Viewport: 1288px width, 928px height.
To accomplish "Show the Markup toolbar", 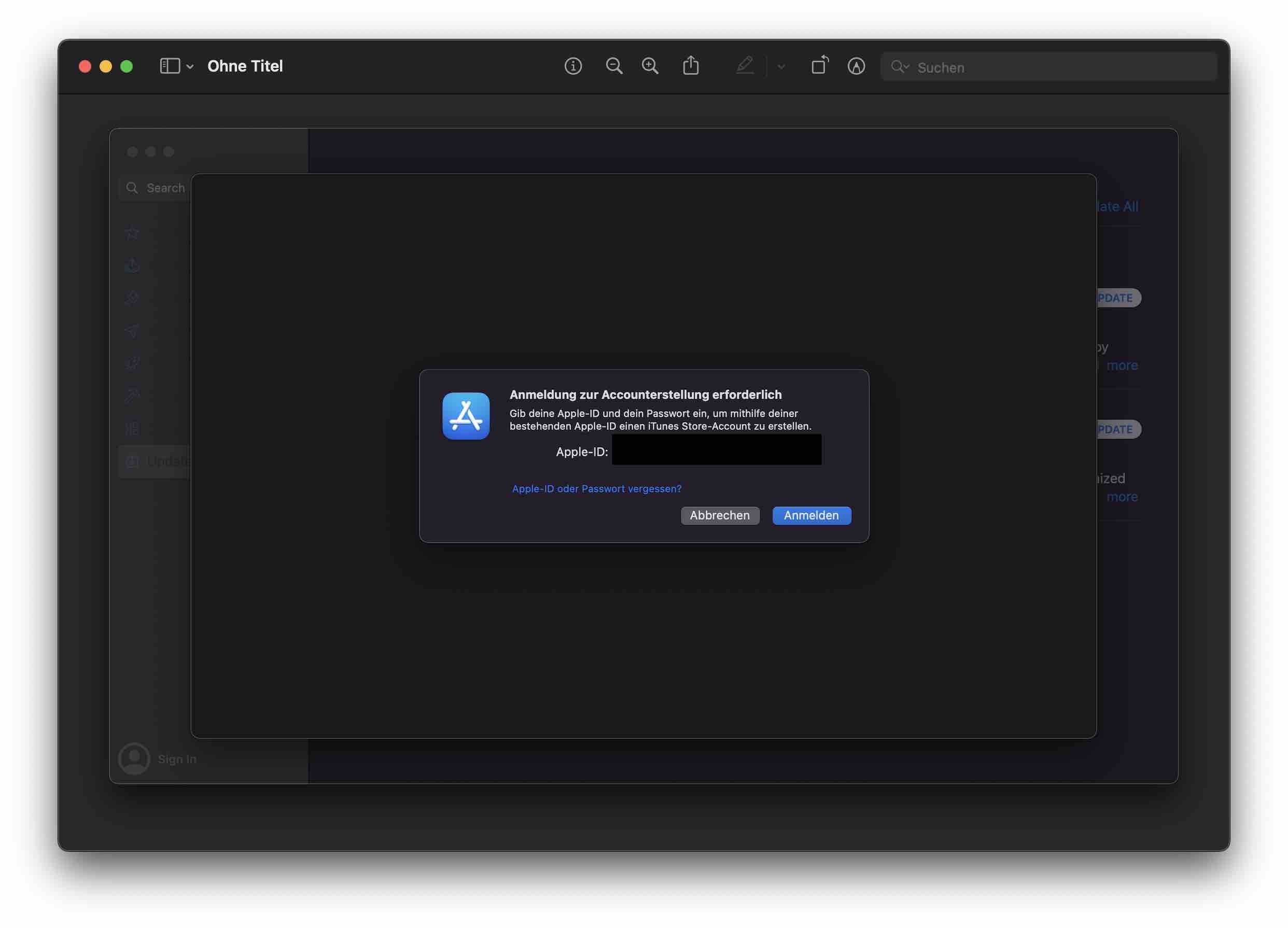I will (x=856, y=66).
